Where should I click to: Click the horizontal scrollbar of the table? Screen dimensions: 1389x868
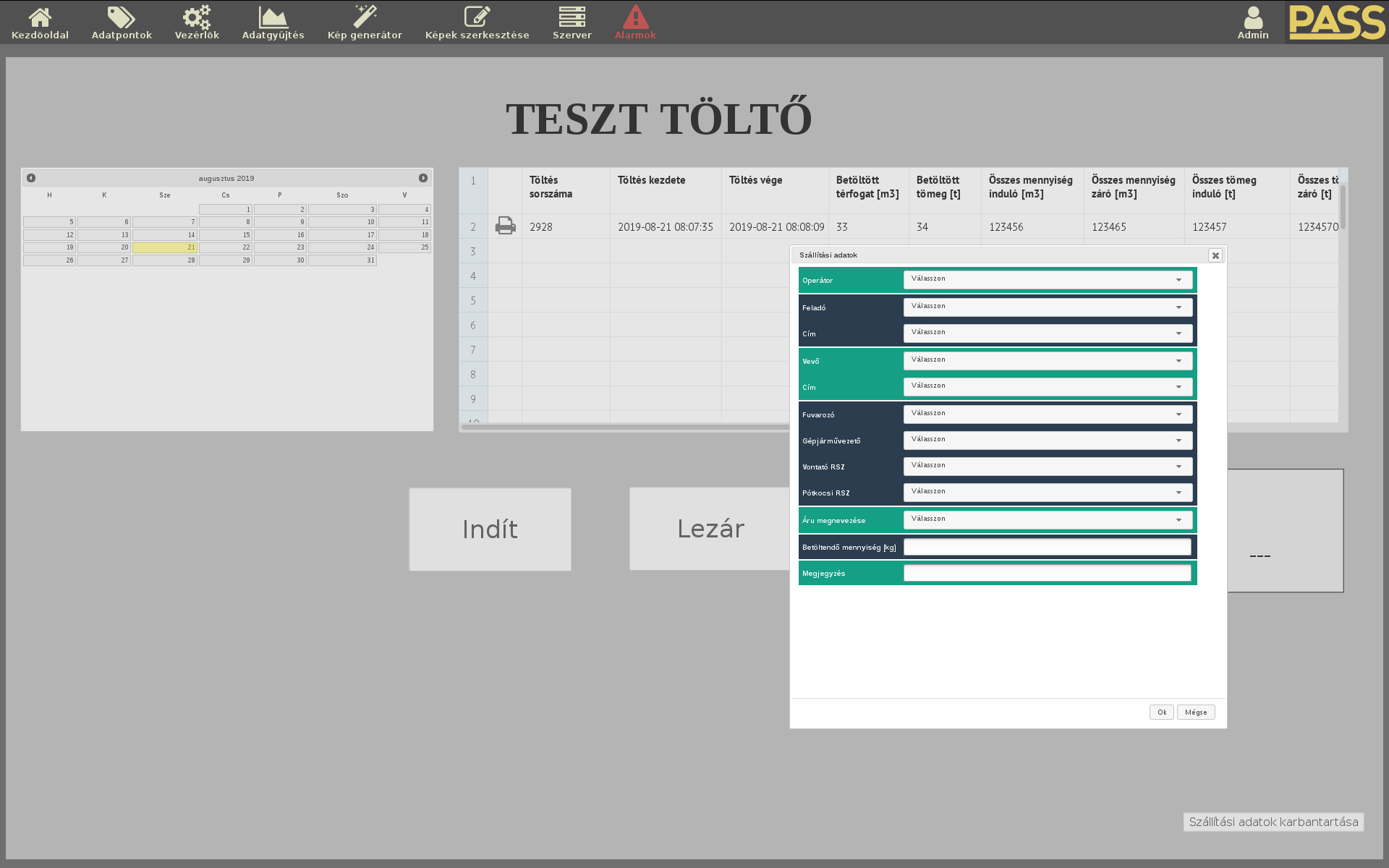(x=625, y=427)
